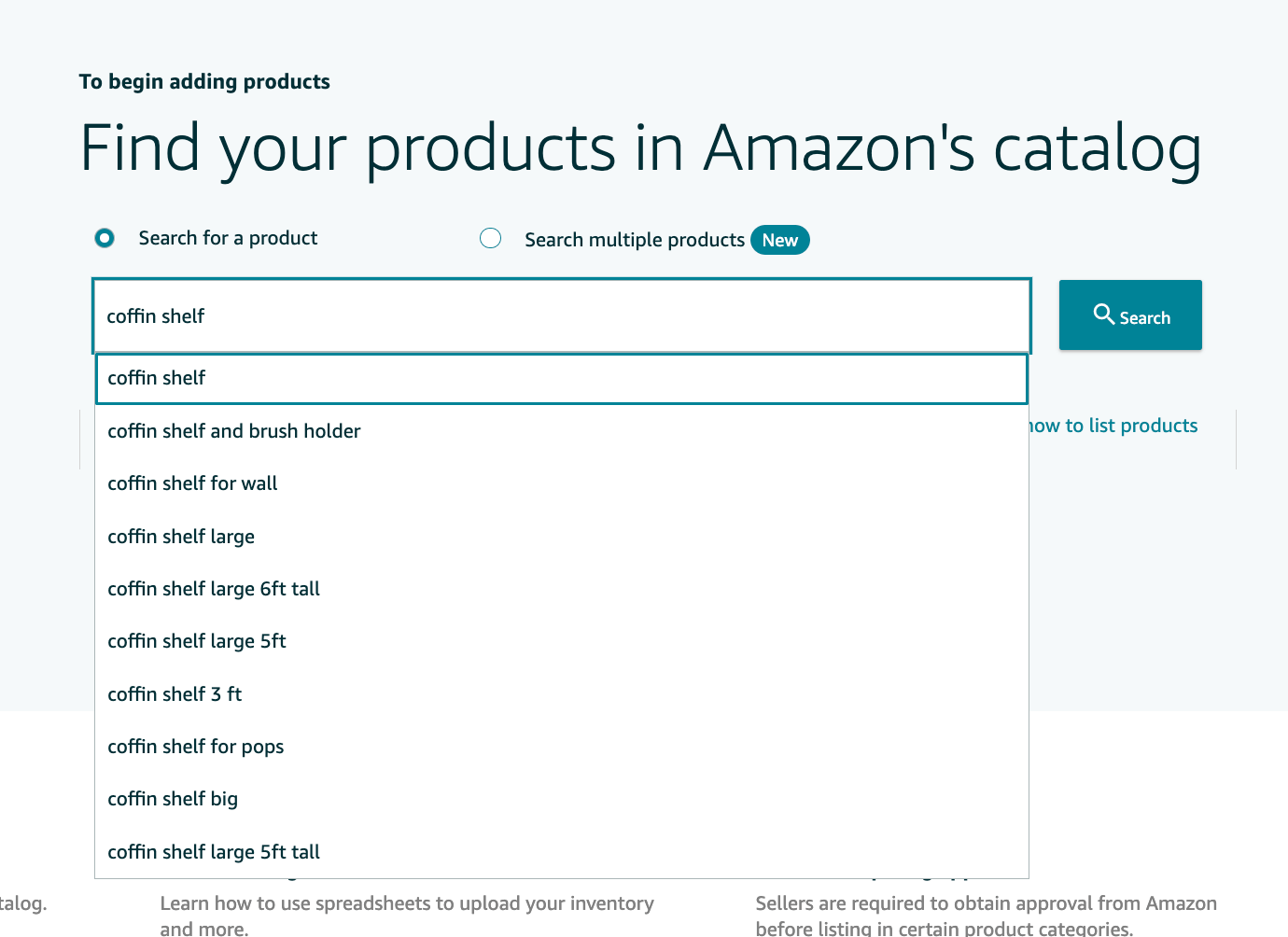Click the Search button
The width and height of the screenshot is (1288, 937).
click(x=1130, y=315)
